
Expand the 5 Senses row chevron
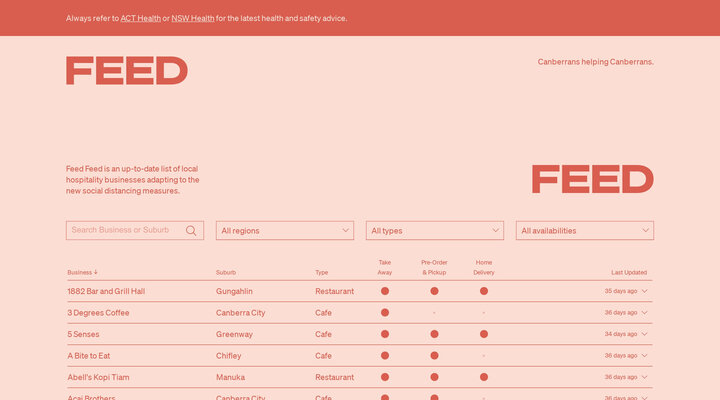click(645, 334)
